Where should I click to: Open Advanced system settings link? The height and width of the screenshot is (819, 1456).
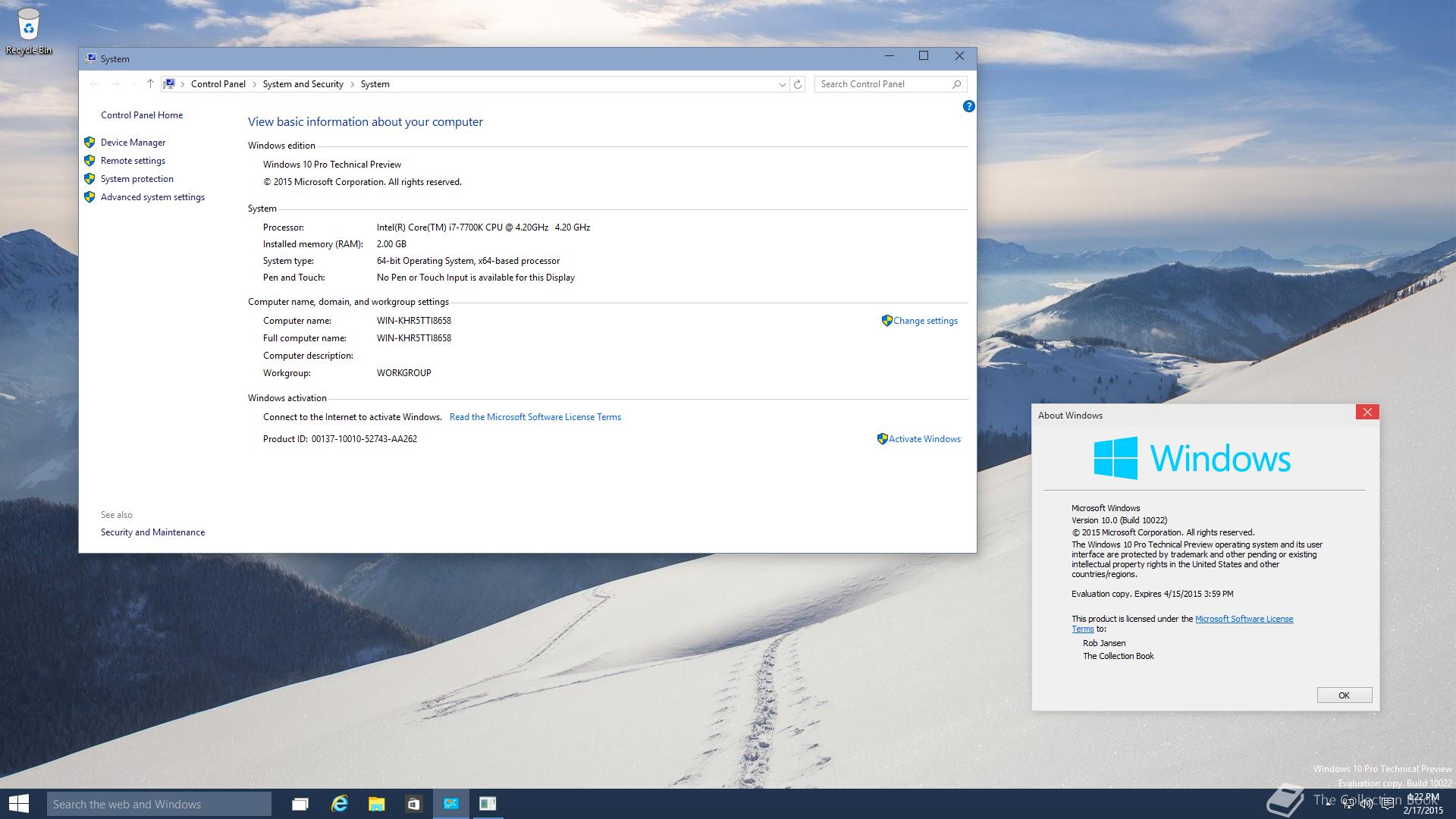point(152,197)
